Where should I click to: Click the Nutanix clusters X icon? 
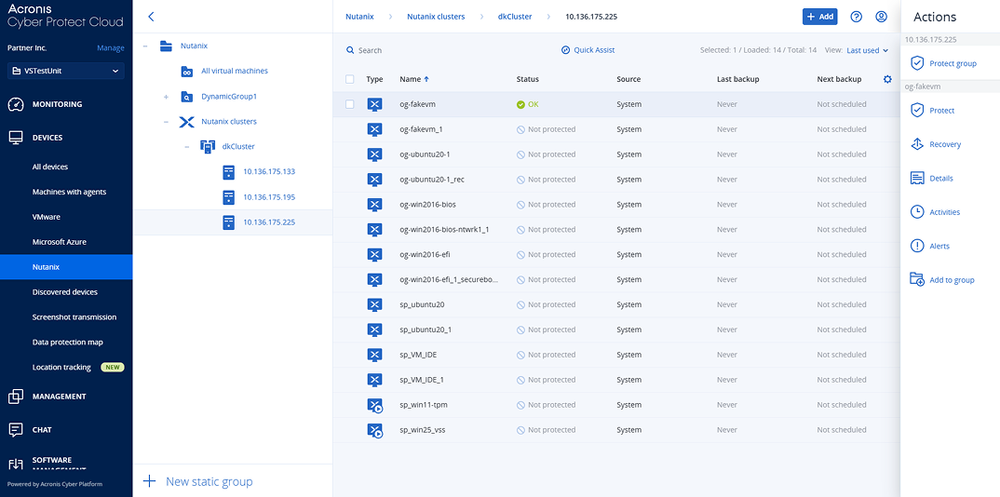point(186,121)
